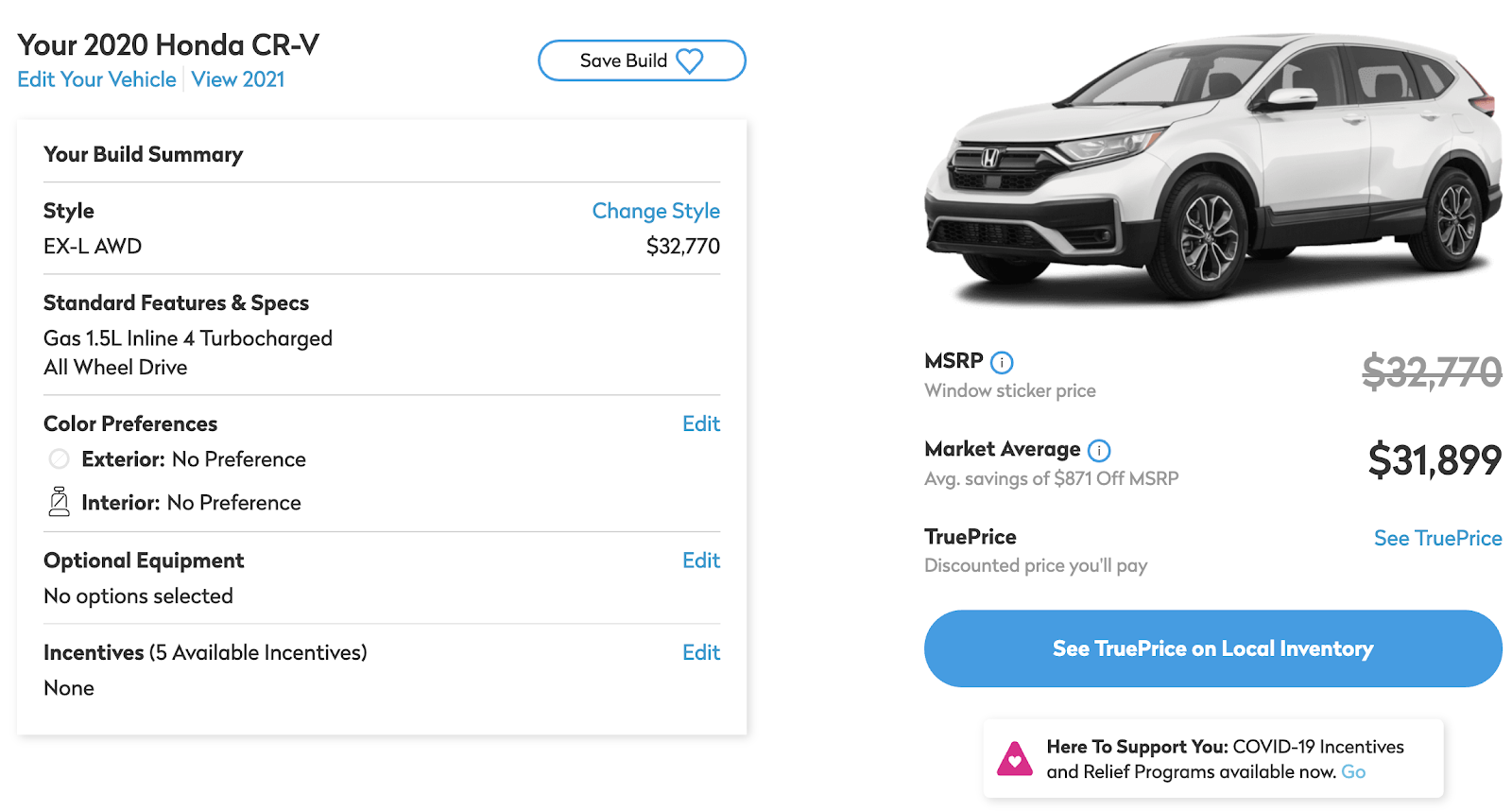The width and height of the screenshot is (1512, 811).
Task: Click the interior seat icon under Color Preferences
Action: tap(59, 502)
